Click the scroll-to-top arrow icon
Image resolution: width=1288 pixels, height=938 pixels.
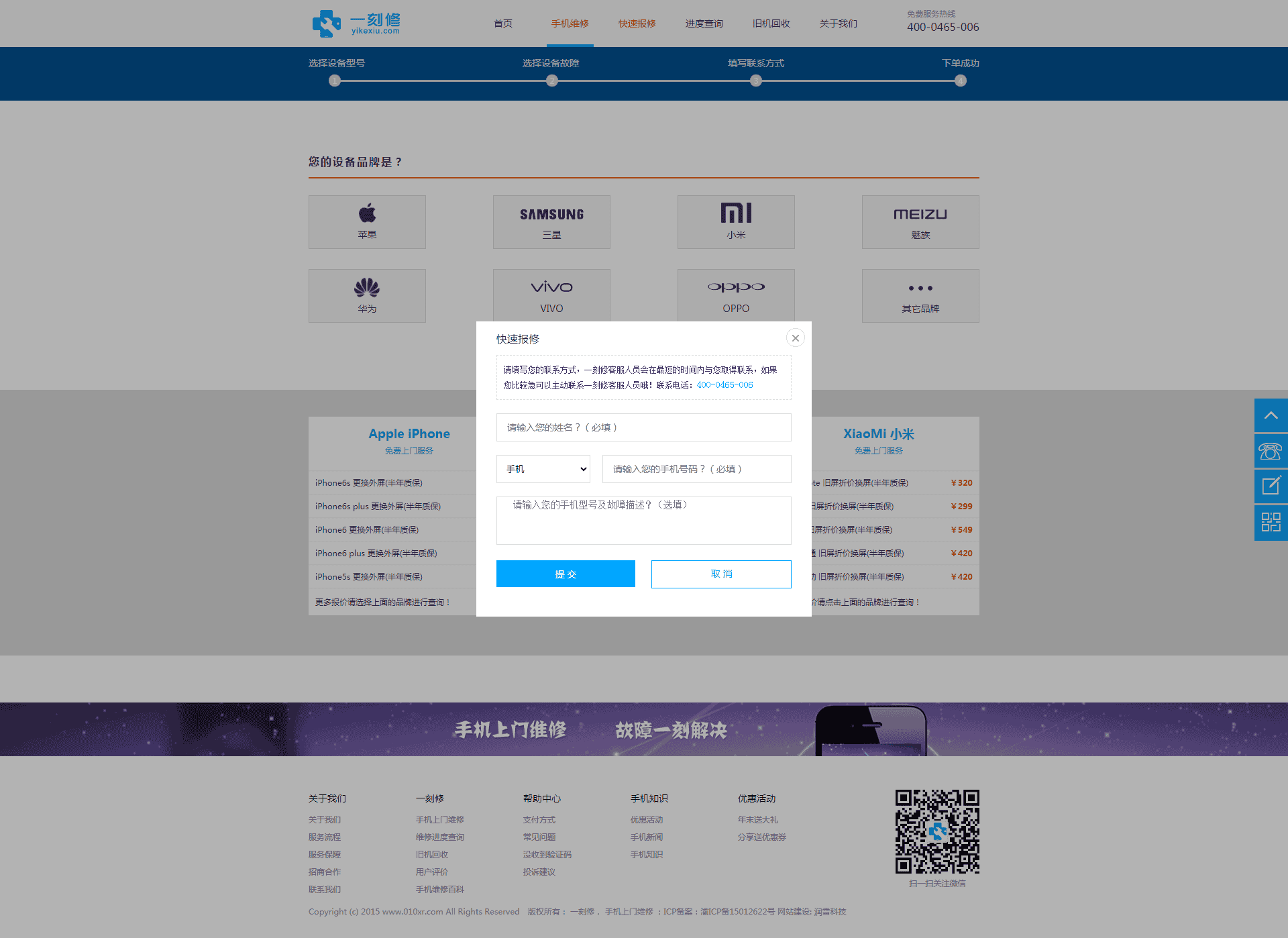1271,415
